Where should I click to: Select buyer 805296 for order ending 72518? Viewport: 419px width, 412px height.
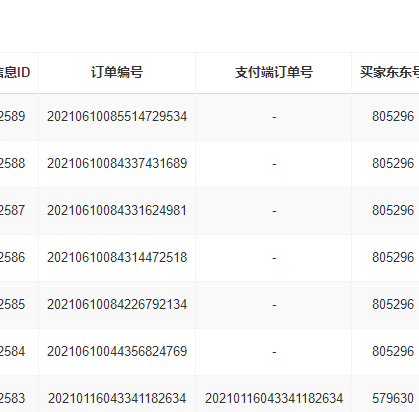tap(393, 257)
